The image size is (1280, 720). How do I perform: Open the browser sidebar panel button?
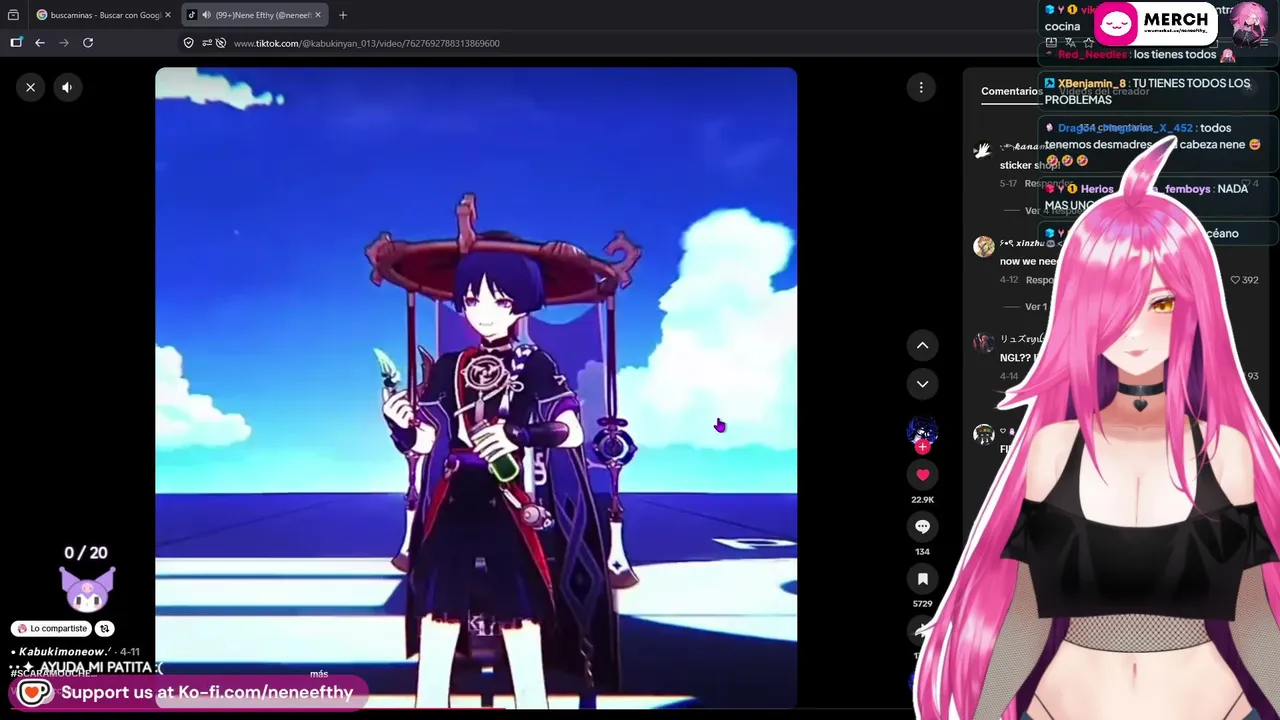(x=16, y=43)
